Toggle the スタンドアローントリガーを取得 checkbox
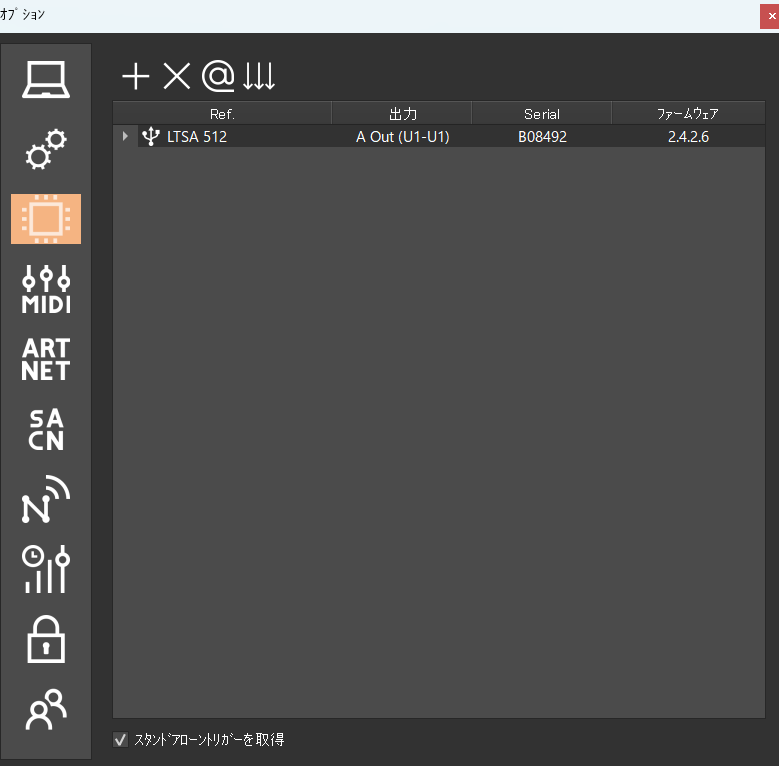Image resolution: width=779 pixels, height=766 pixels. [x=121, y=740]
